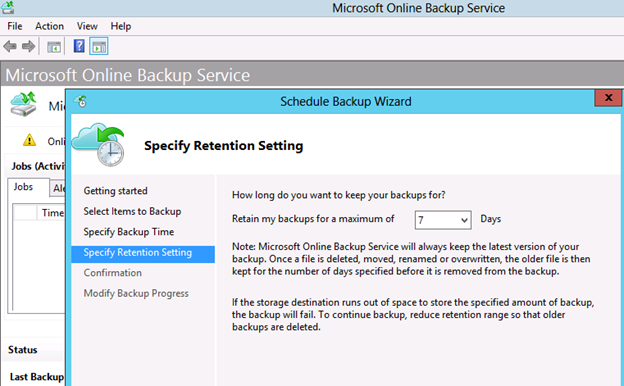Click the Schedule Backup Wizard title icon
Screen dimensions: 624x386
pyautogui.click(x=81, y=101)
